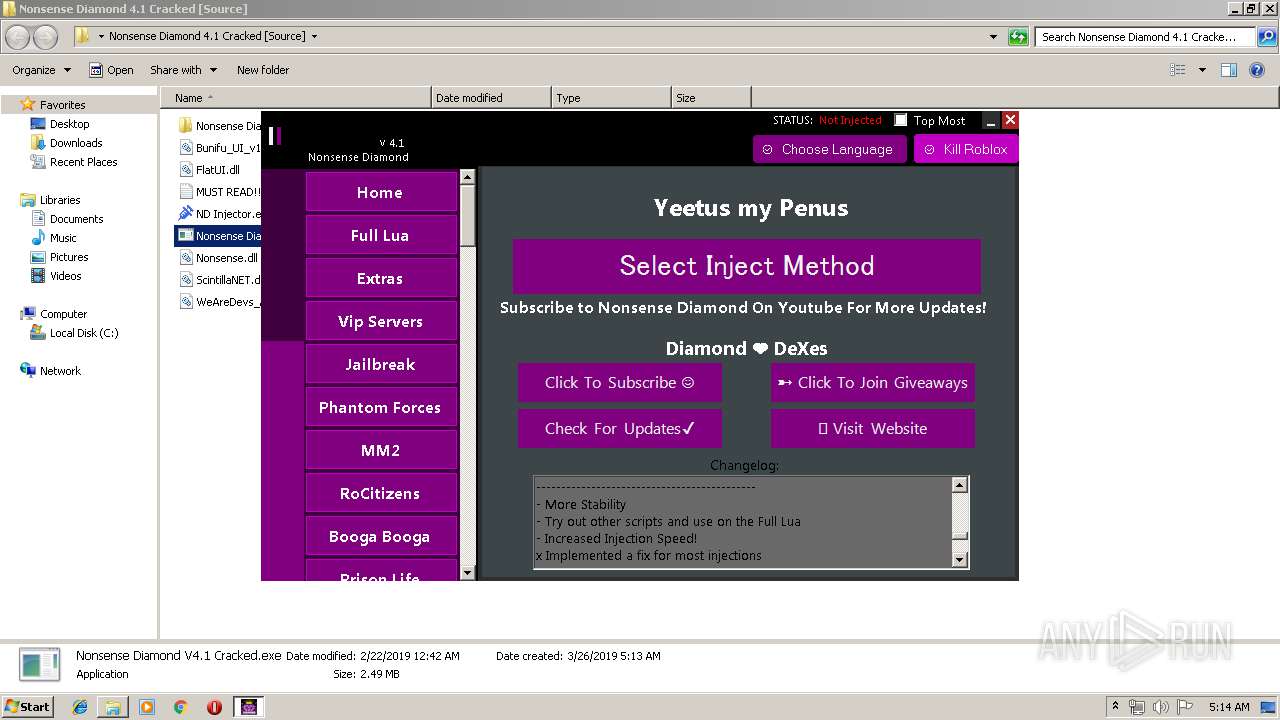This screenshot has width=1280, height=720.
Task: Open Downloads in the navigation pane
Action: pos(76,143)
